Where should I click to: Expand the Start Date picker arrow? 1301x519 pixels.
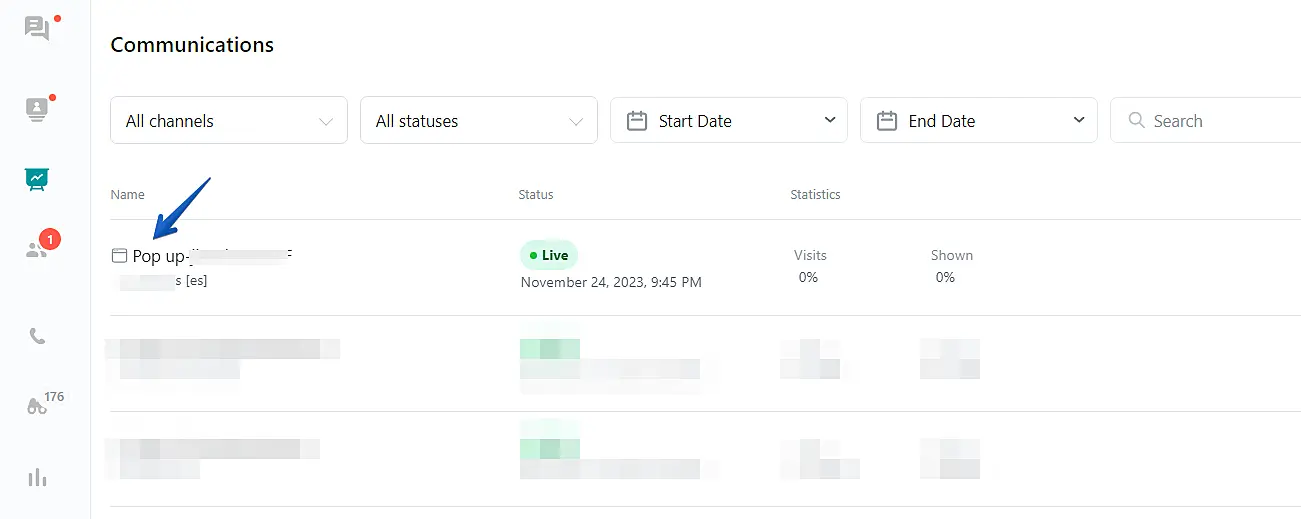pos(829,120)
